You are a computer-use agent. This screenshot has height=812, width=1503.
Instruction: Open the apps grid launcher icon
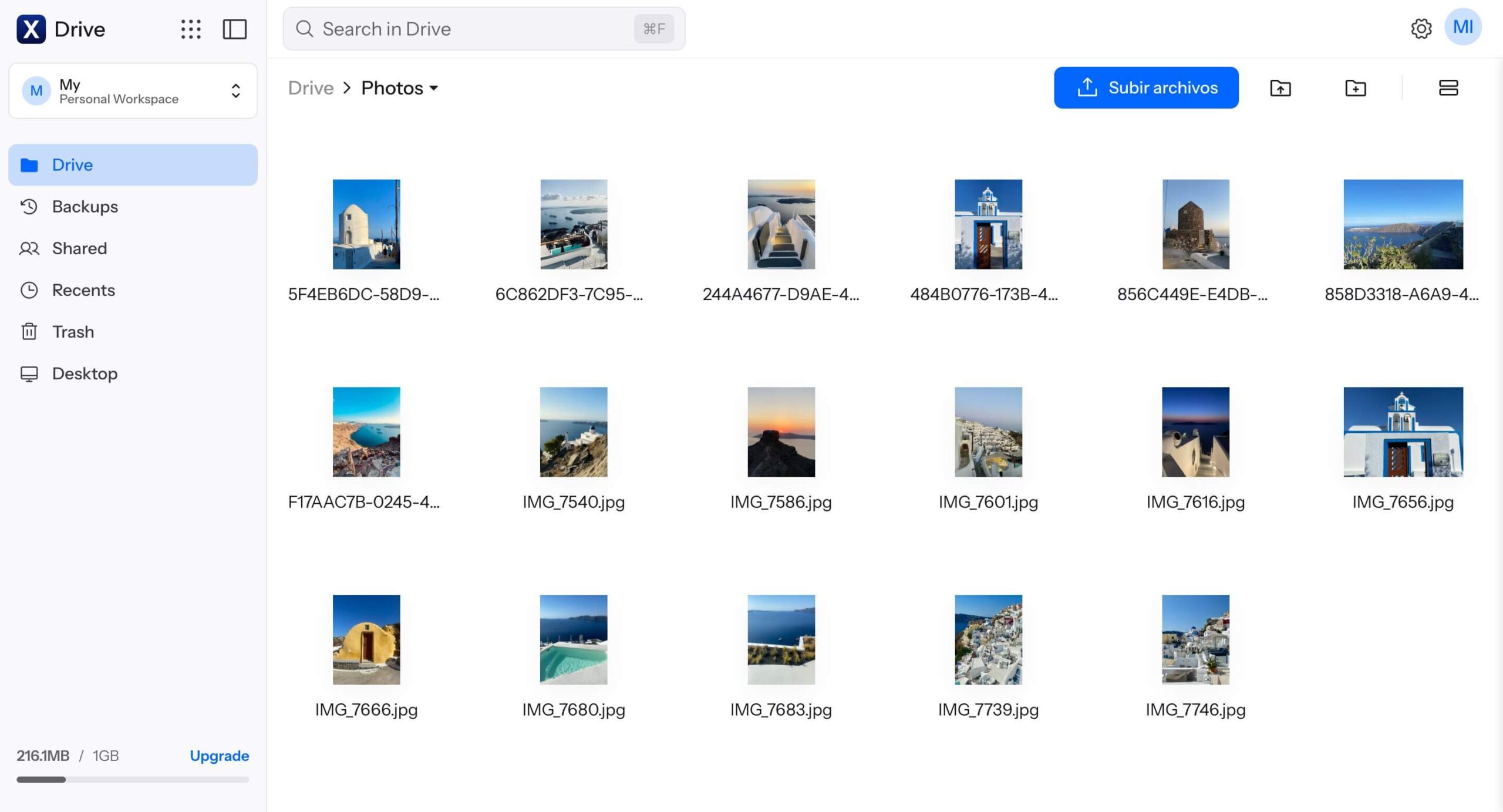tap(191, 29)
